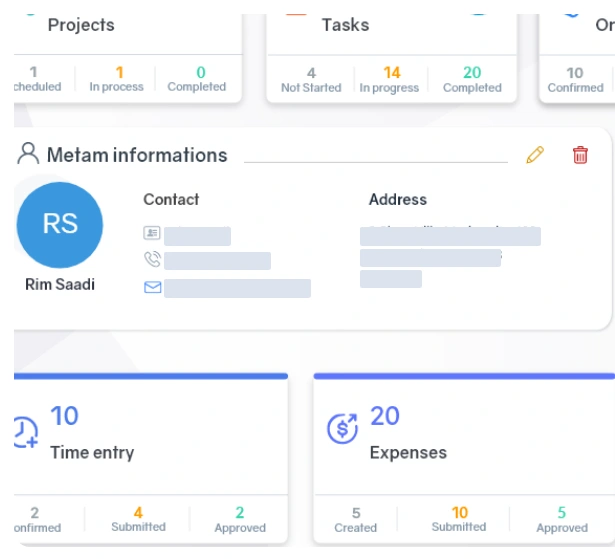
Task: Click the dollar Expenses icon
Action: coord(343,429)
